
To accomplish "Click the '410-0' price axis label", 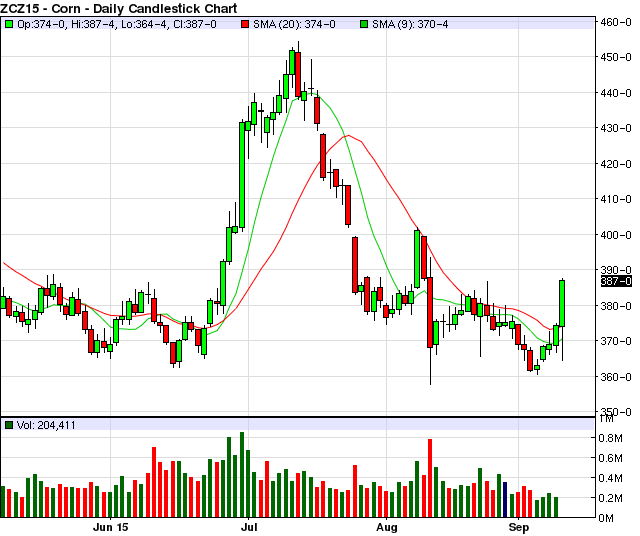I will coord(616,199).
